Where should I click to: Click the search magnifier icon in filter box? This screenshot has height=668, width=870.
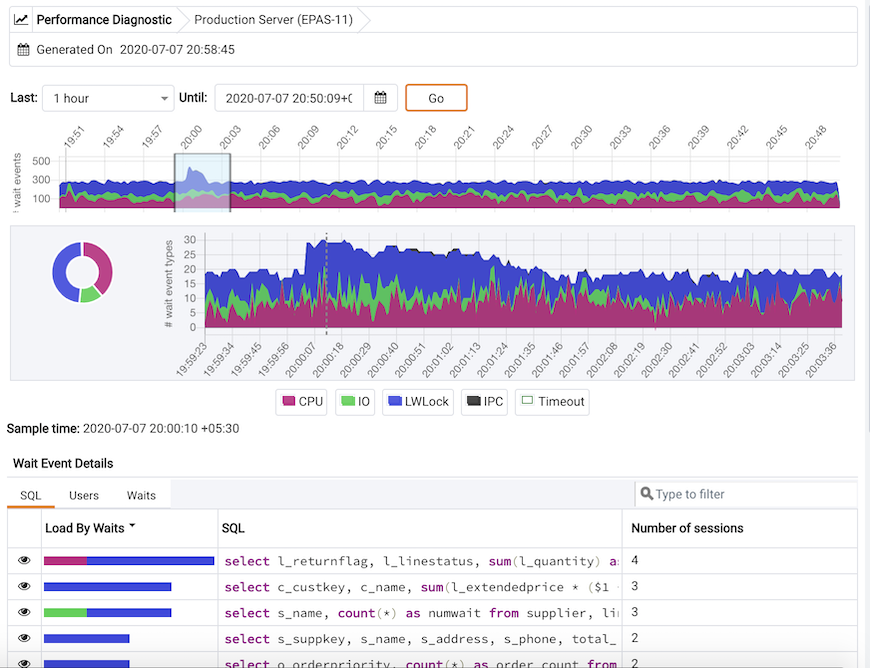(646, 493)
